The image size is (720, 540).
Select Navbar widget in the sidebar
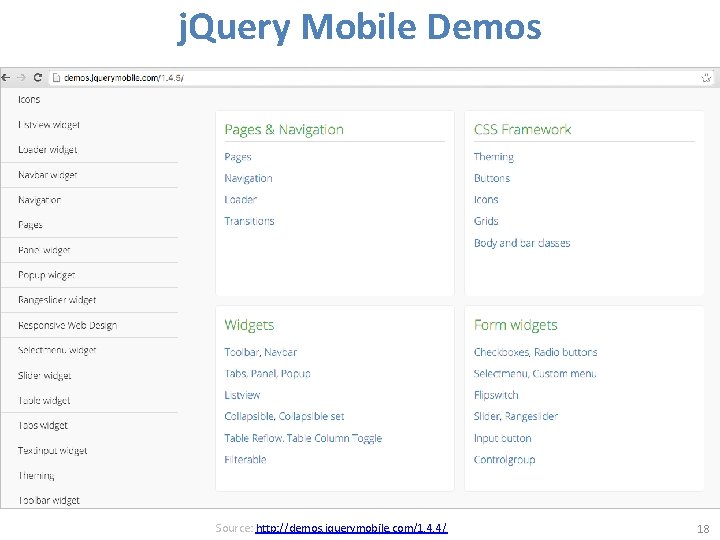point(48,175)
